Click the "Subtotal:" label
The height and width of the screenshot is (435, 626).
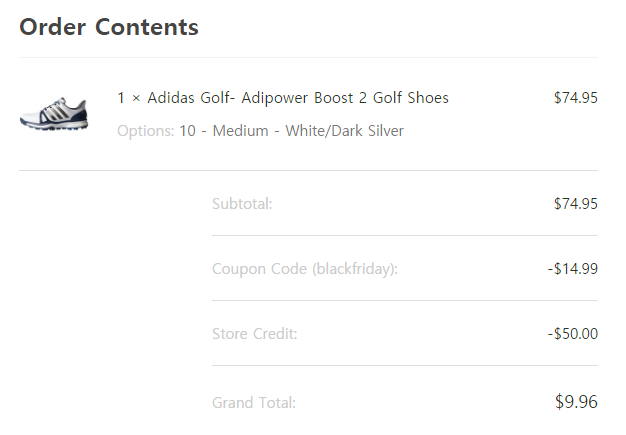(x=242, y=204)
